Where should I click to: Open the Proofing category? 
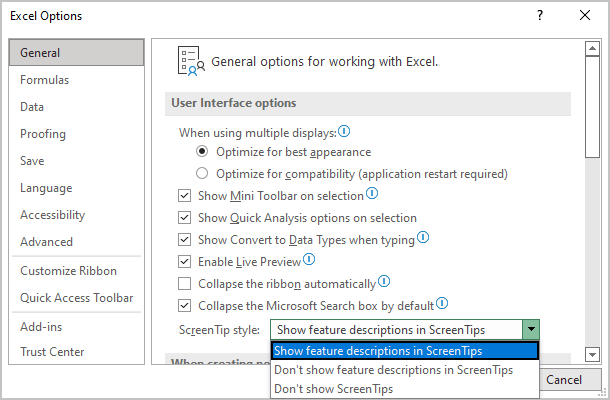tap(77, 134)
